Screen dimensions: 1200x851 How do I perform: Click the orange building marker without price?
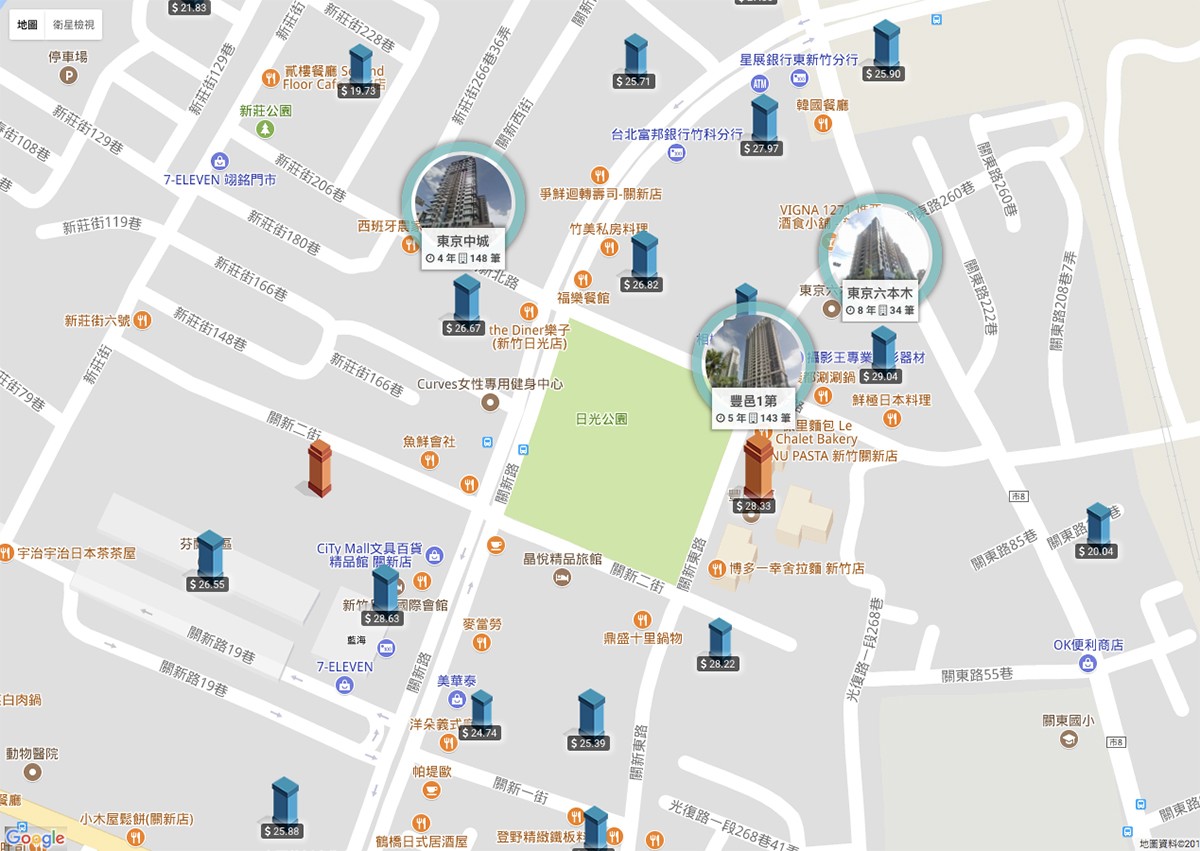pyautogui.click(x=319, y=469)
